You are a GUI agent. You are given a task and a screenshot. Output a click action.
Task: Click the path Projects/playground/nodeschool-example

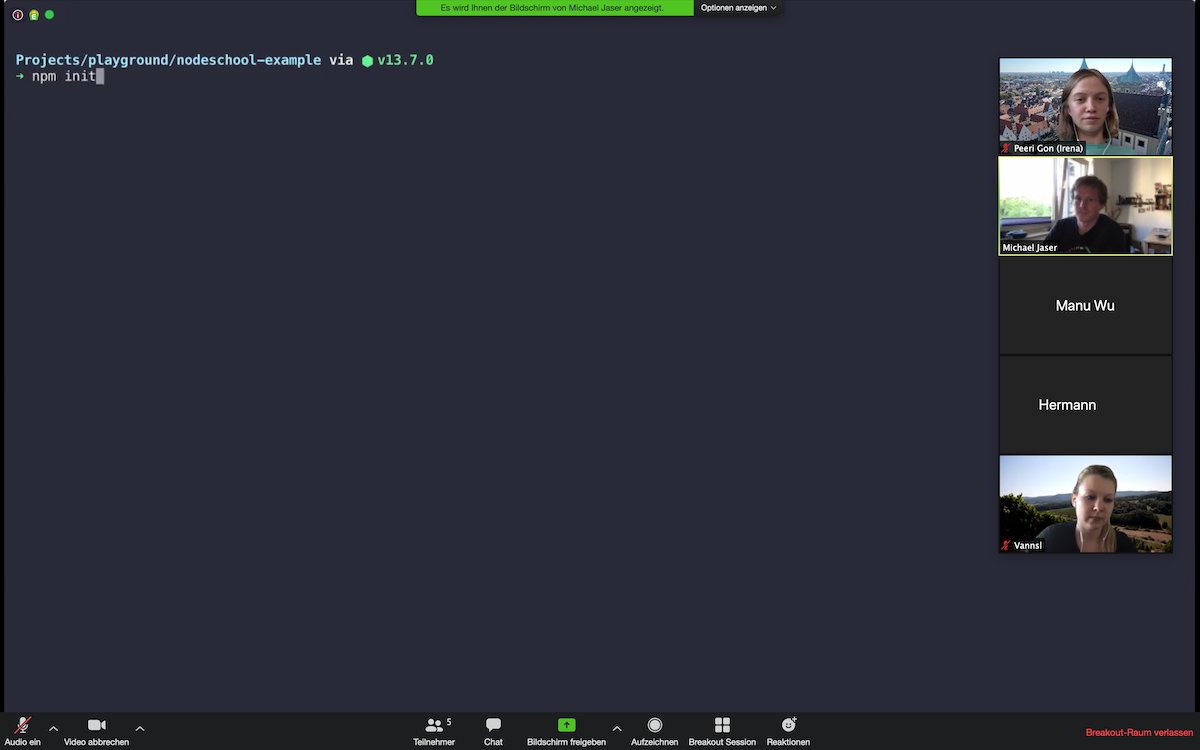(168, 60)
